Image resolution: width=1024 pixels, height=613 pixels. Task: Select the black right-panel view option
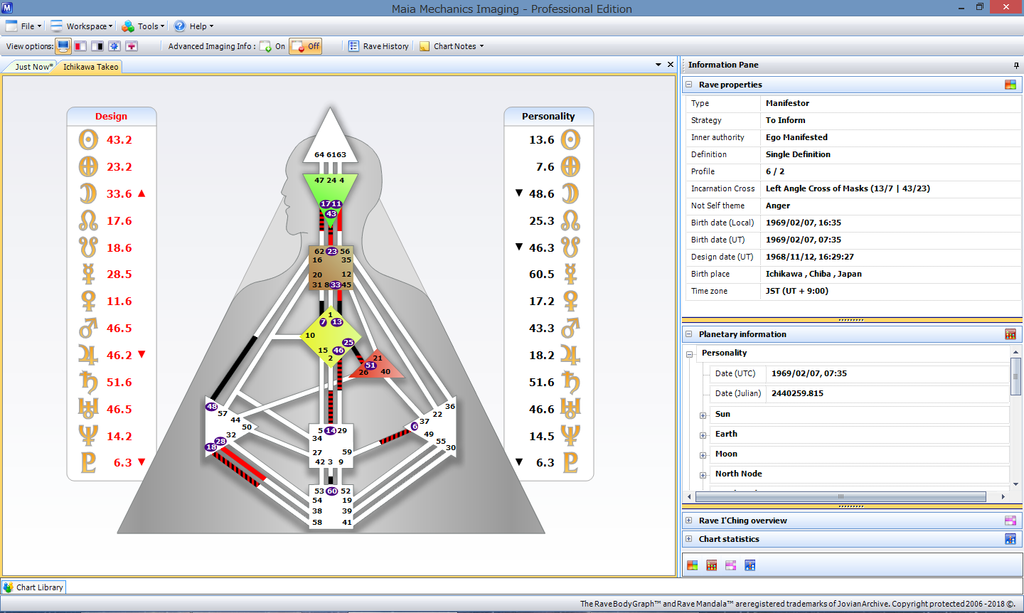pyautogui.click(x=97, y=46)
